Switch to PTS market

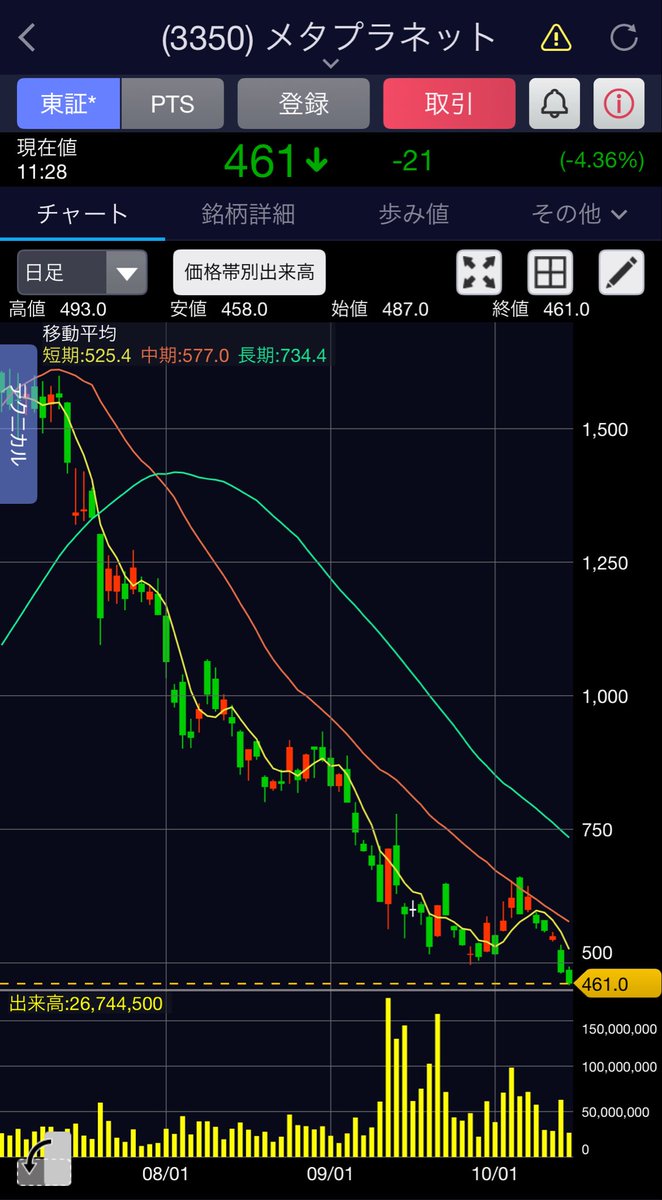pos(172,104)
